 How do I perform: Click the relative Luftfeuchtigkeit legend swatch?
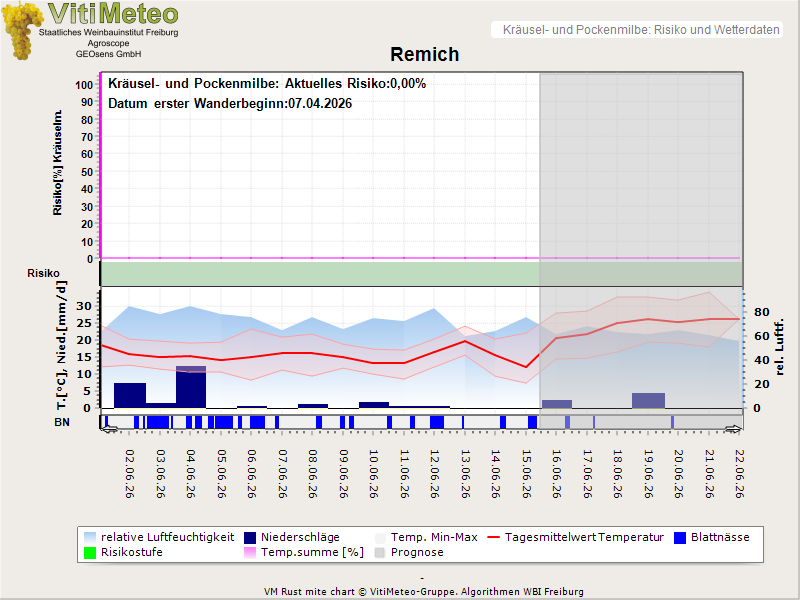pos(90,537)
